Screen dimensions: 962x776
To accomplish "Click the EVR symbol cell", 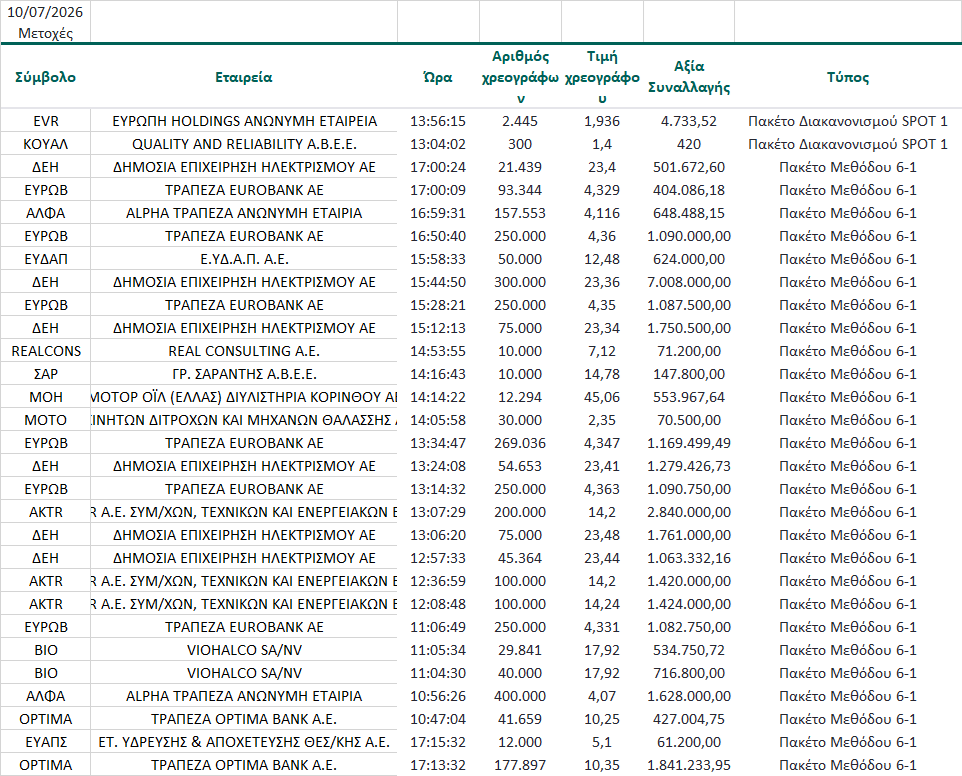I will 45,121.
